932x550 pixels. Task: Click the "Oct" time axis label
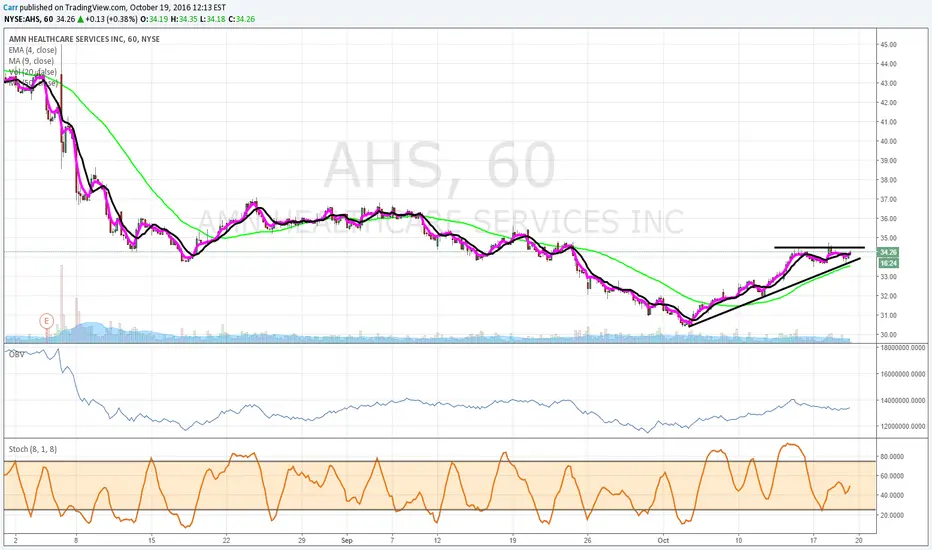(x=663, y=540)
